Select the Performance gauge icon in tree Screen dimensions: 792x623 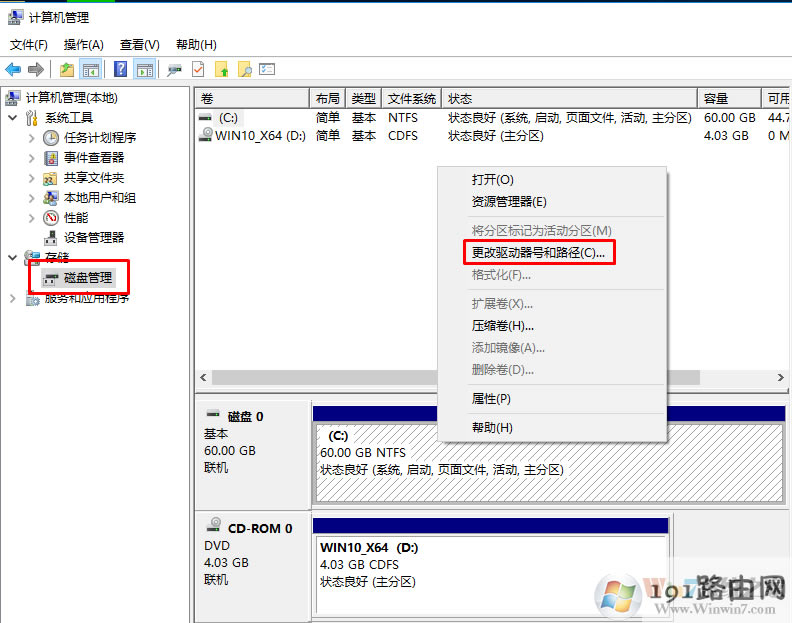[x=51, y=218]
